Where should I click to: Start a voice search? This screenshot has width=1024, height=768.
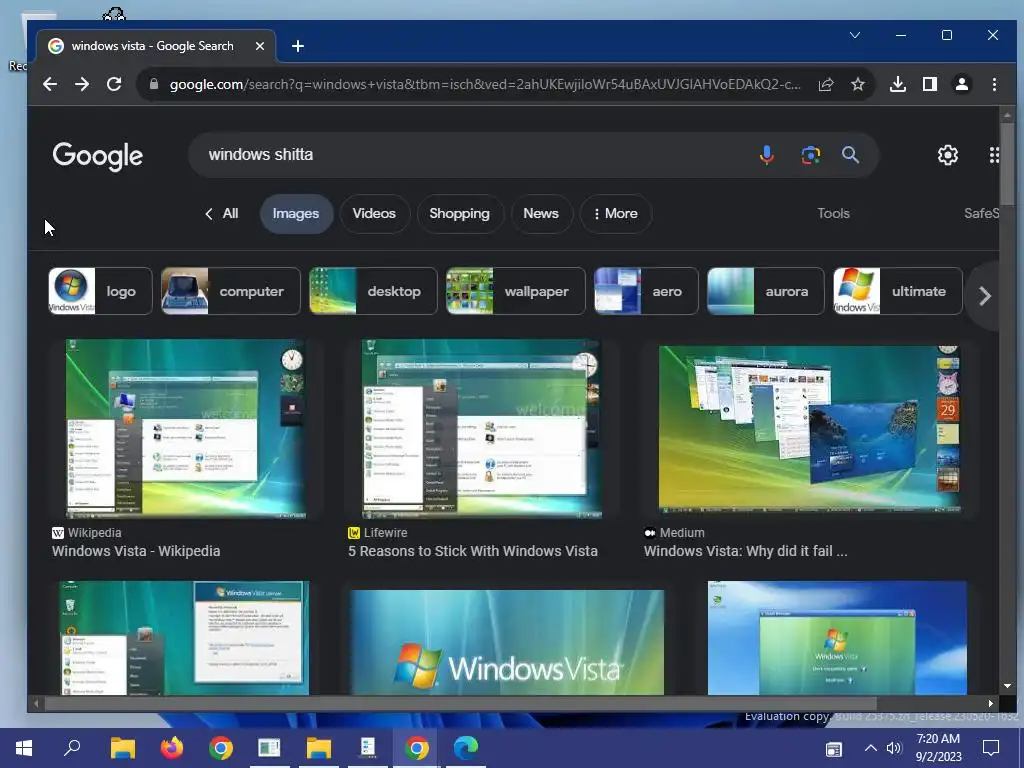[x=767, y=155]
